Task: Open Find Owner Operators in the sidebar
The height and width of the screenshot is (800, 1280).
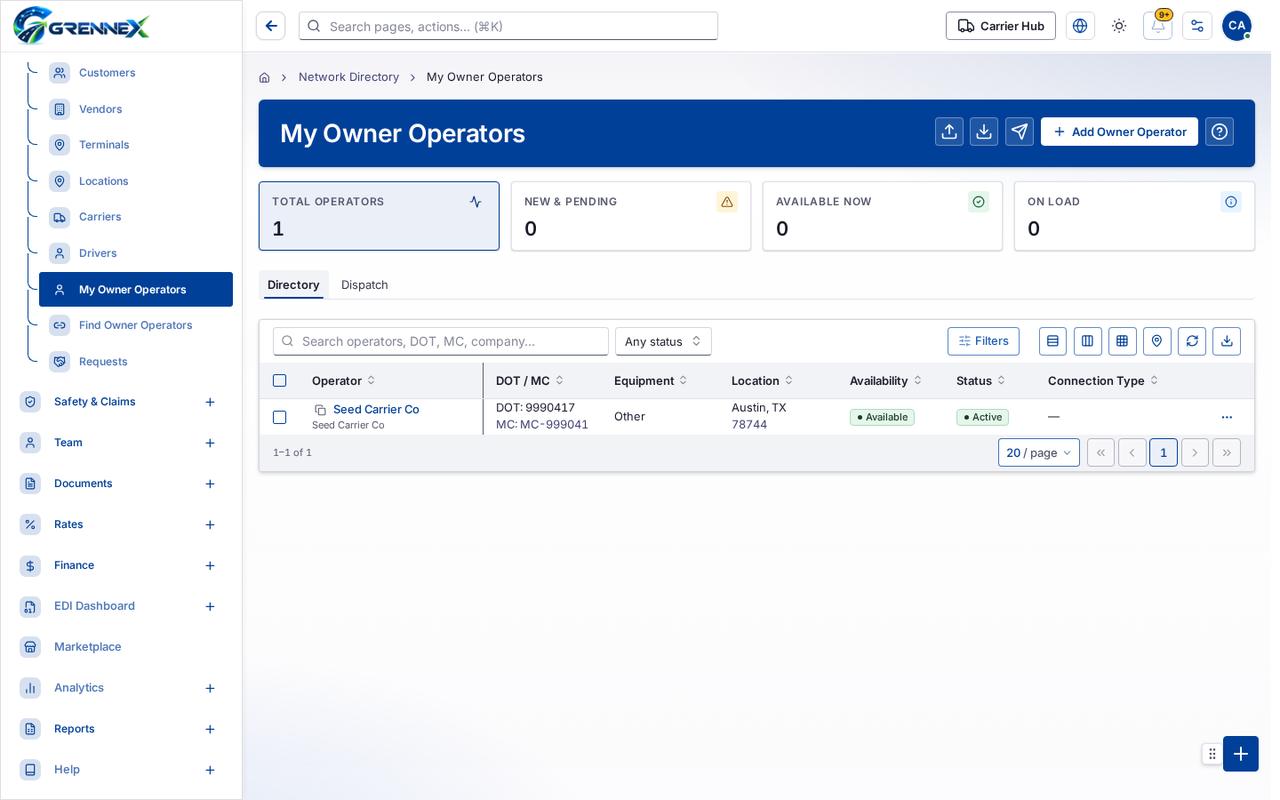Action: click(x=136, y=325)
